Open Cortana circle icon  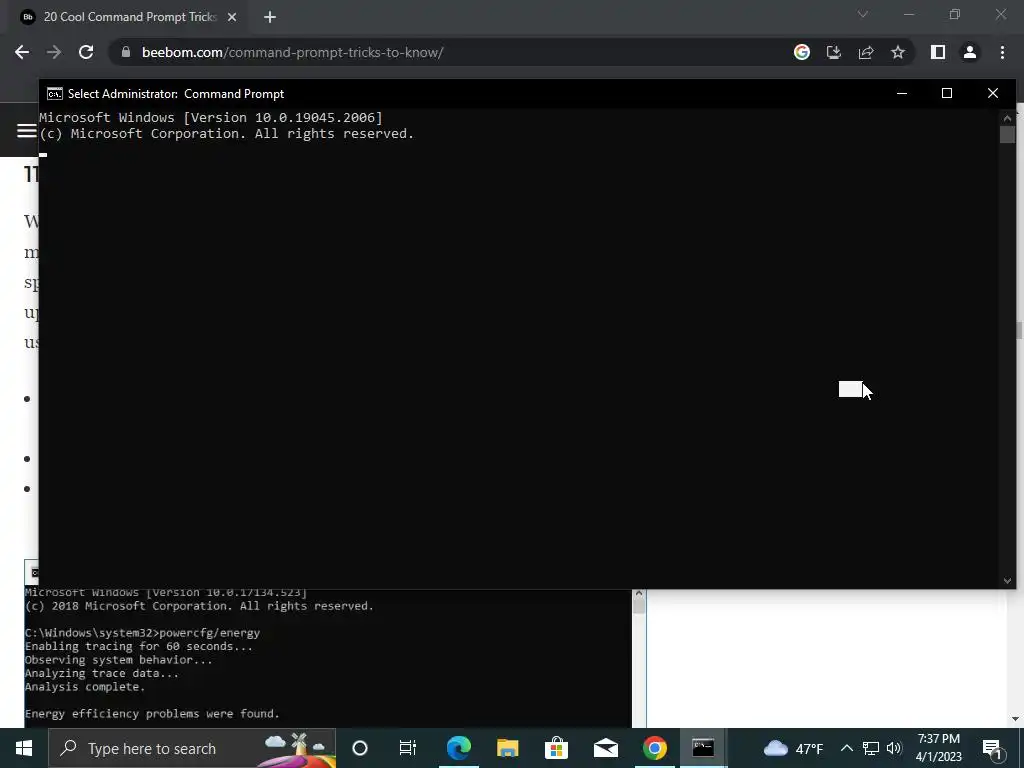(360, 748)
